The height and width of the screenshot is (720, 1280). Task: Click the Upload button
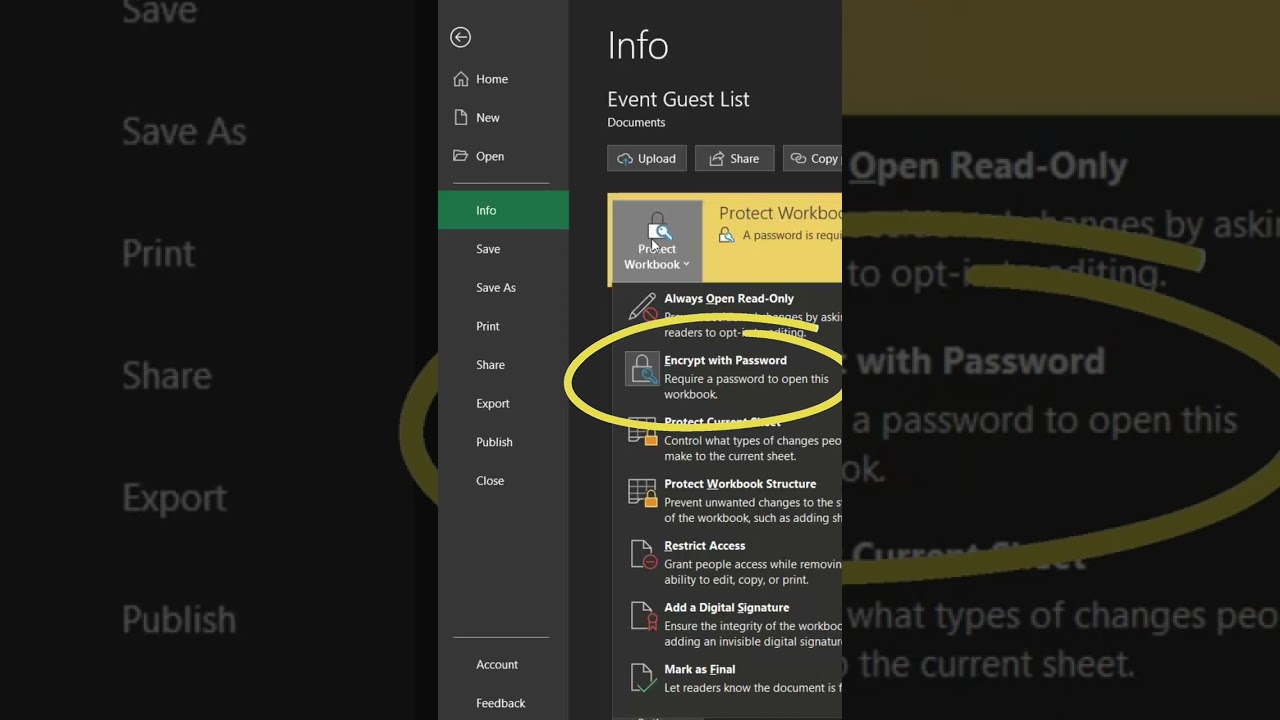click(x=646, y=158)
